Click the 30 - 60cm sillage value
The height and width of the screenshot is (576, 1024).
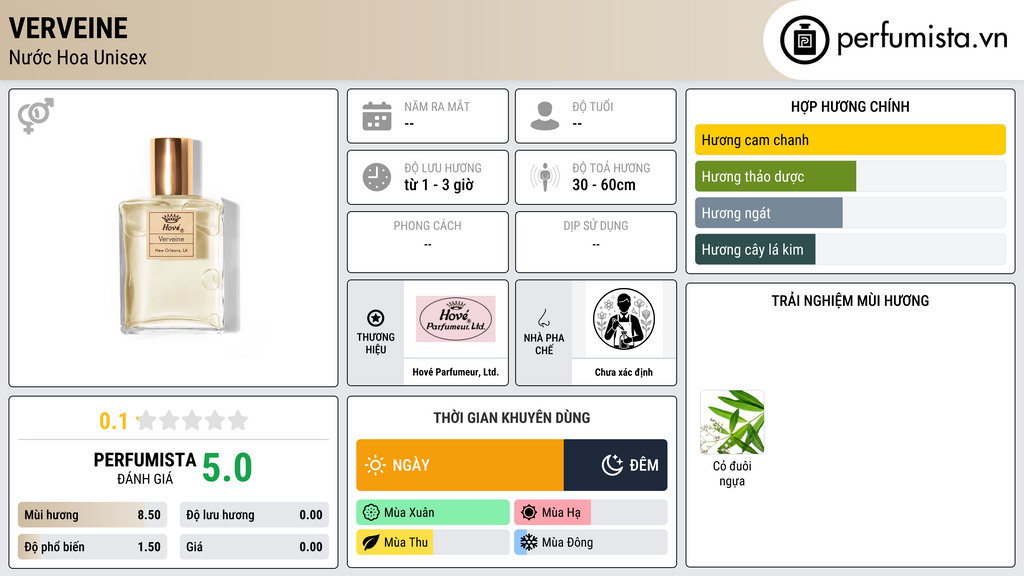coord(603,185)
